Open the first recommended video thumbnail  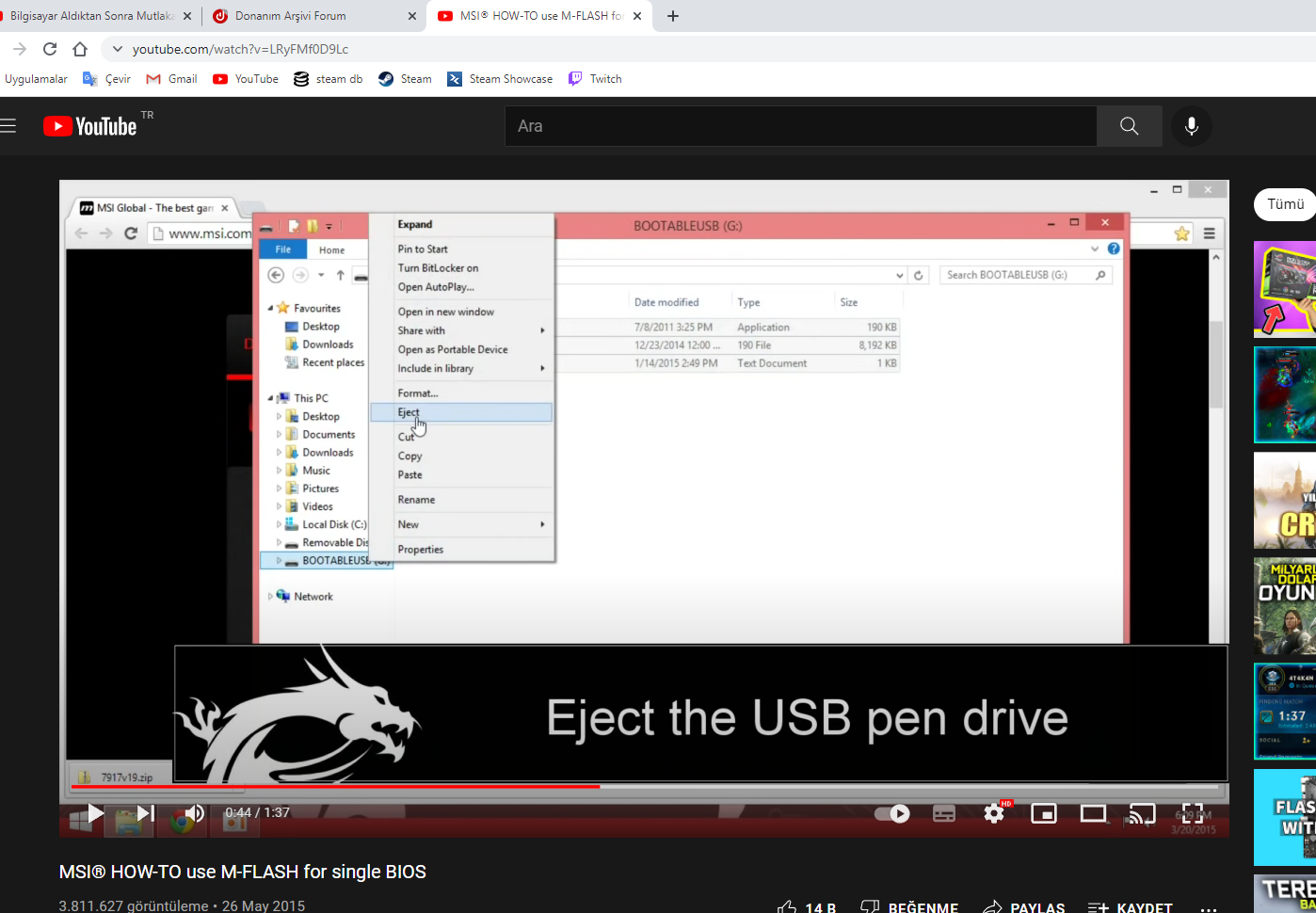(x=1285, y=289)
